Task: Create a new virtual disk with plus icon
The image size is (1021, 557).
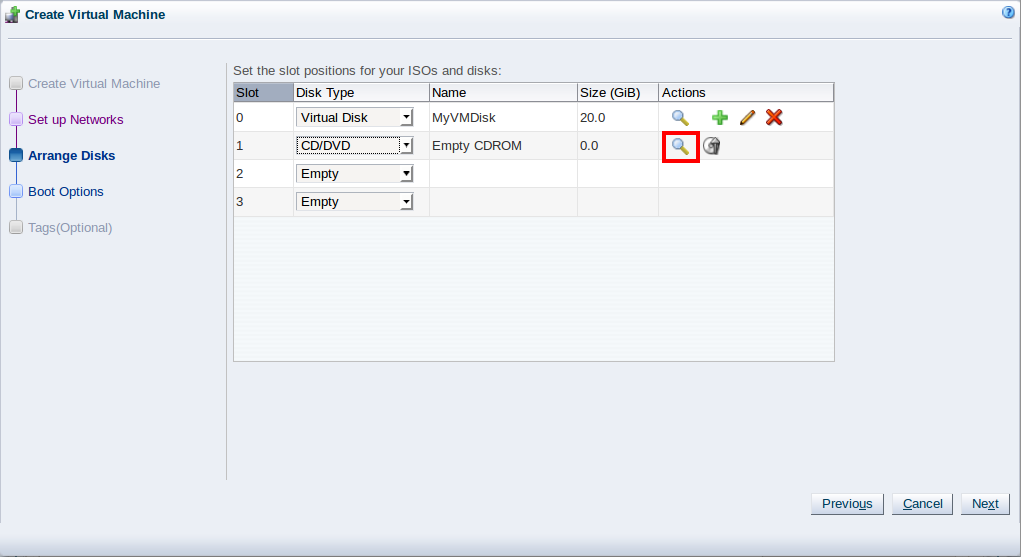Action: click(720, 117)
